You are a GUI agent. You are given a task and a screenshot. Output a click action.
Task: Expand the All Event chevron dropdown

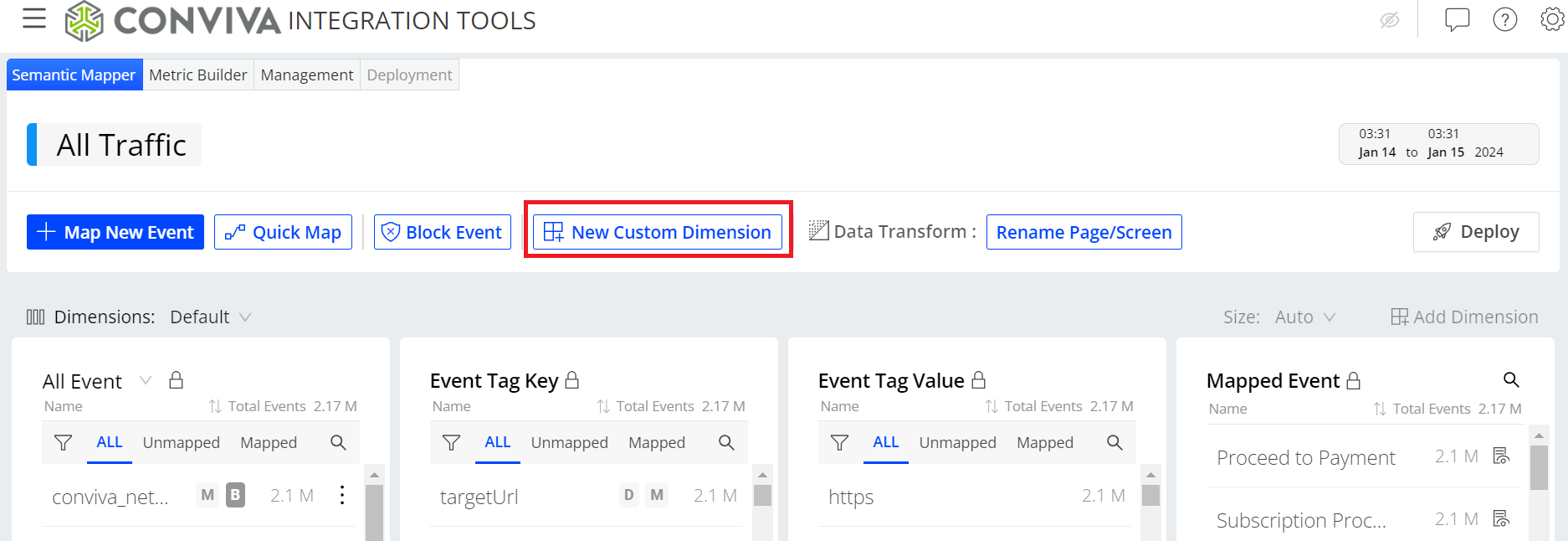pos(146,381)
